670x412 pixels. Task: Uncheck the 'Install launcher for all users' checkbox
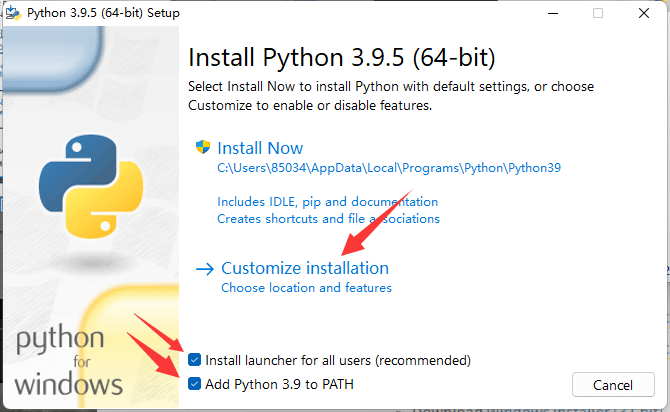point(195,359)
